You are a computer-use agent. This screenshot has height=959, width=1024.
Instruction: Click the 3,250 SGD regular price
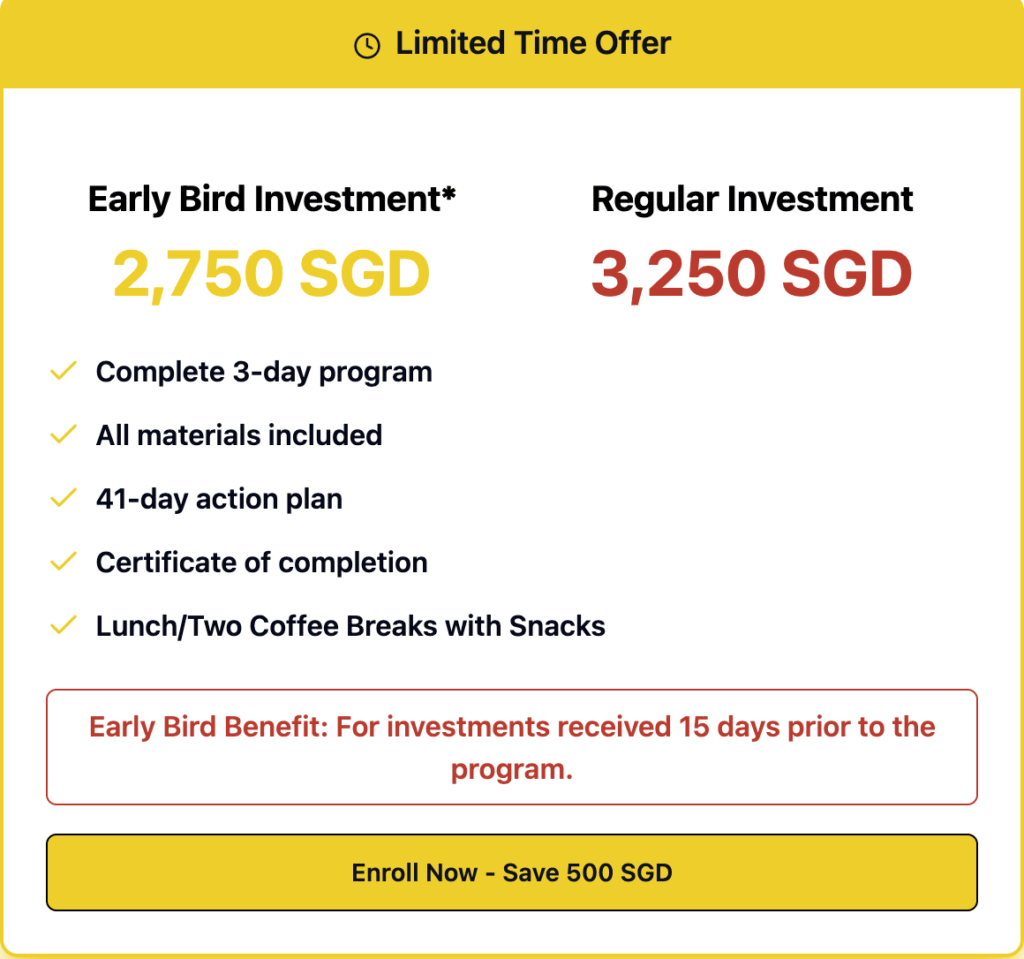pos(752,273)
